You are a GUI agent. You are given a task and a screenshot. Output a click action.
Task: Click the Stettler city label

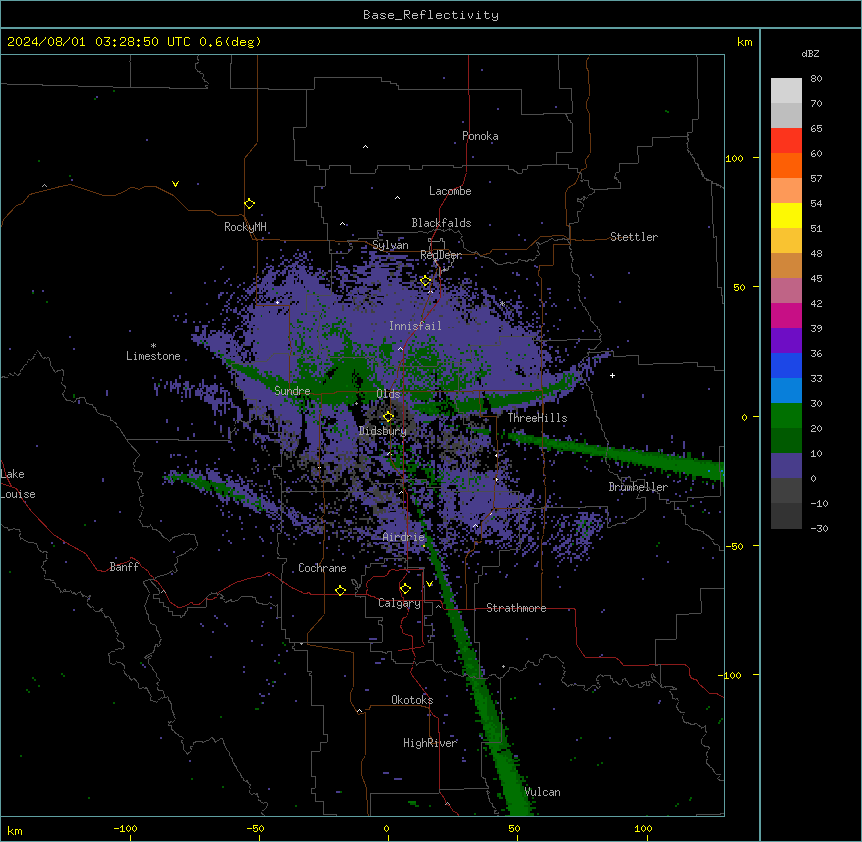point(634,237)
